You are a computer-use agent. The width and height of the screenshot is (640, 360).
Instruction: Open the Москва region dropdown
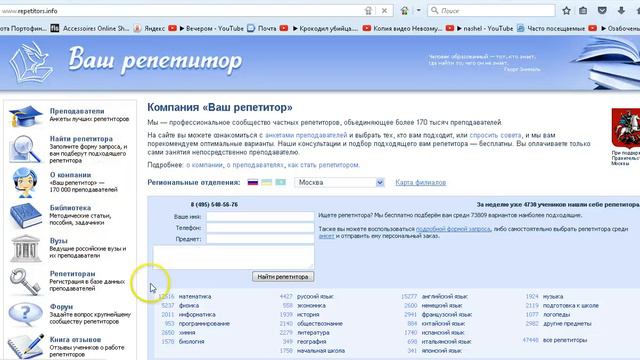pos(340,182)
